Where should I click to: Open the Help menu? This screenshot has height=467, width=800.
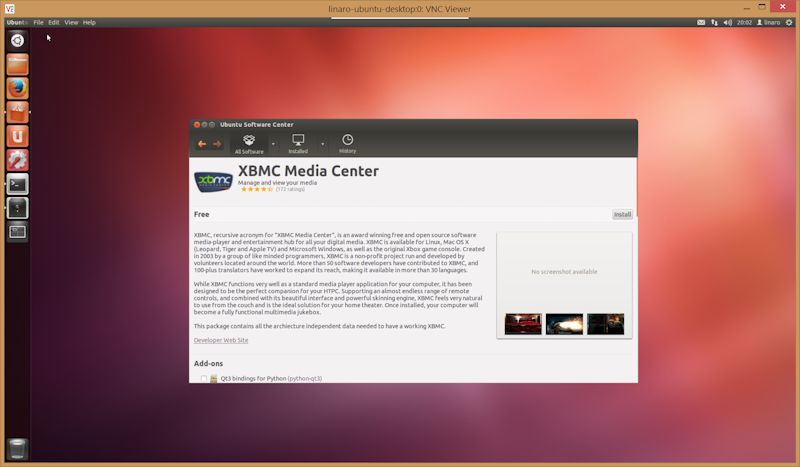click(x=89, y=22)
